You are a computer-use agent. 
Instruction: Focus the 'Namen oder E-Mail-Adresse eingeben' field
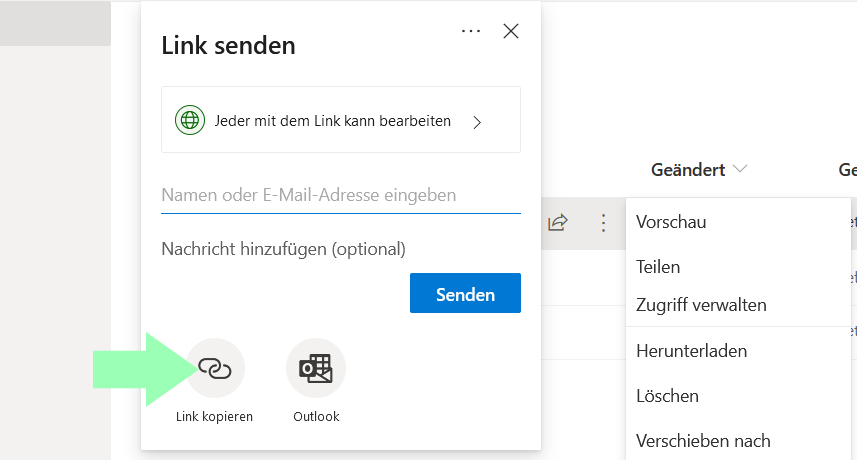click(x=341, y=195)
